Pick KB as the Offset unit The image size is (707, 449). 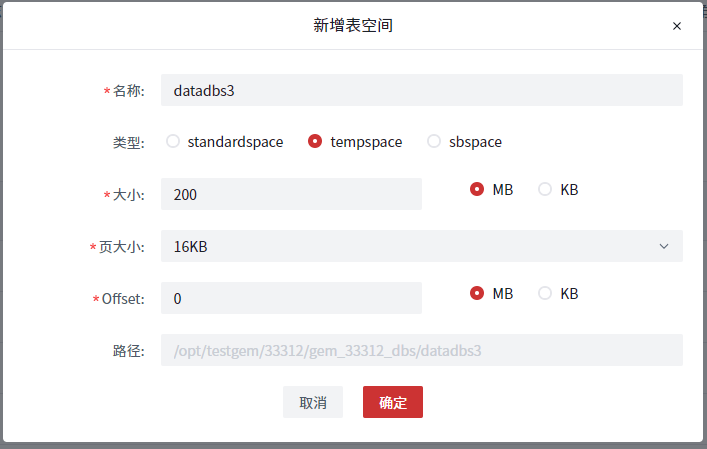(545, 293)
